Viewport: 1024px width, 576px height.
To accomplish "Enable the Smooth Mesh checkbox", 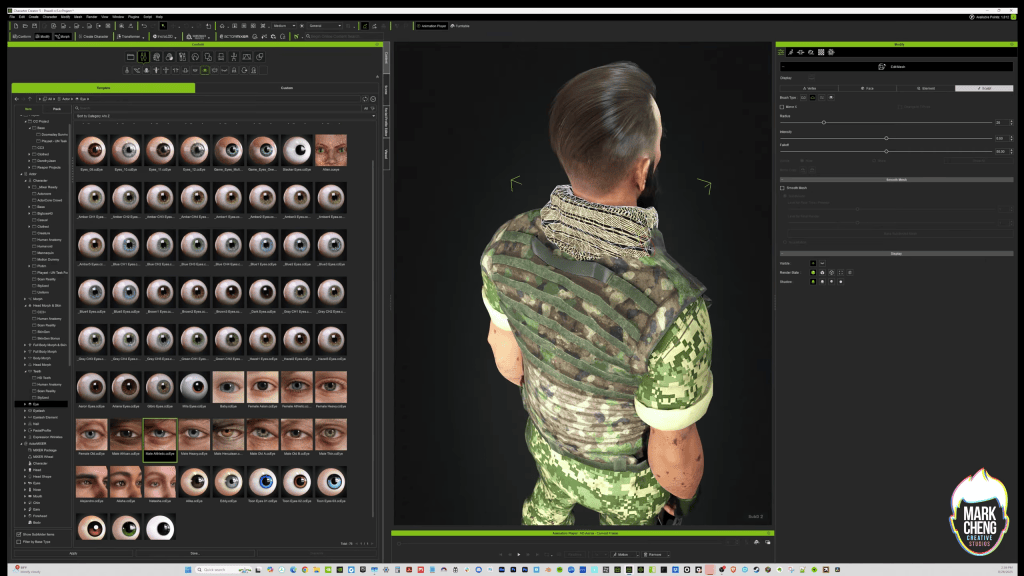I will point(782,187).
